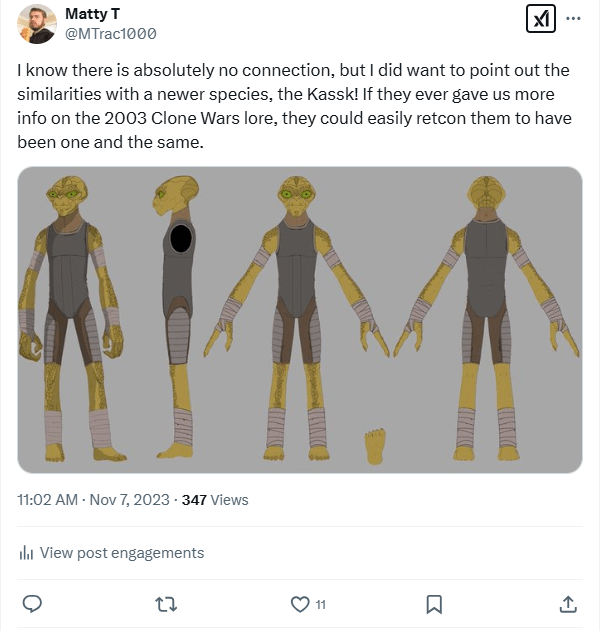This screenshot has width=602, height=631.
Task: Click Matty T's profile avatar
Action: click(x=37, y=24)
